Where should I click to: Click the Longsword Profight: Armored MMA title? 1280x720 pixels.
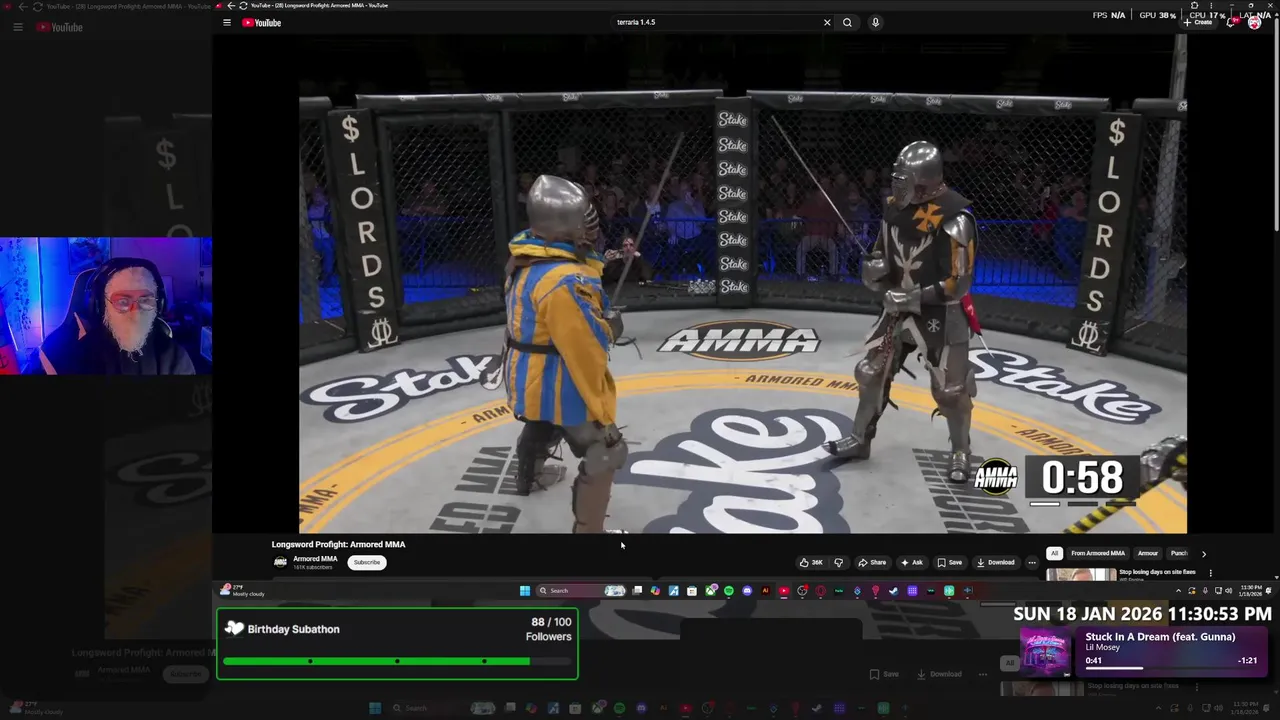click(338, 544)
